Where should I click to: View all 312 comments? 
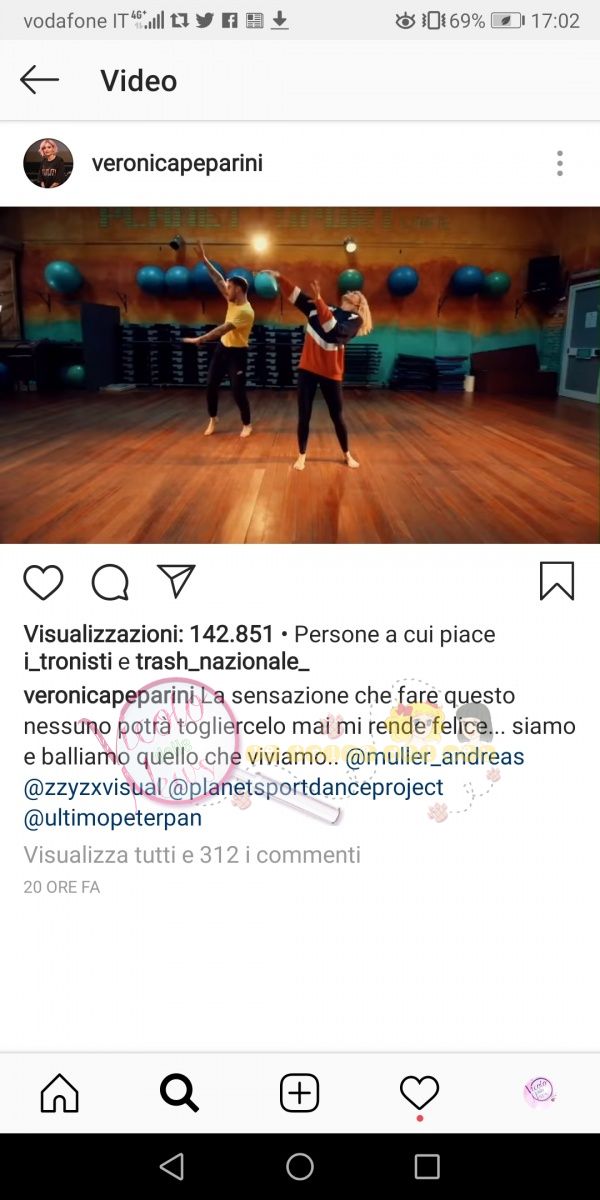(192, 855)
